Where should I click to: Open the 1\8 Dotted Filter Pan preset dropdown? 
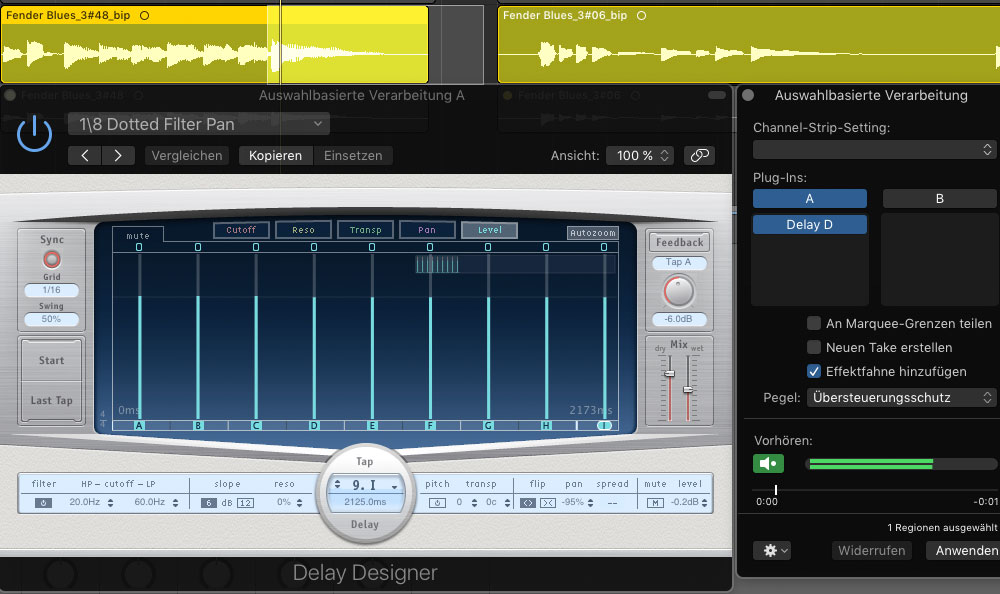[198, 124]
